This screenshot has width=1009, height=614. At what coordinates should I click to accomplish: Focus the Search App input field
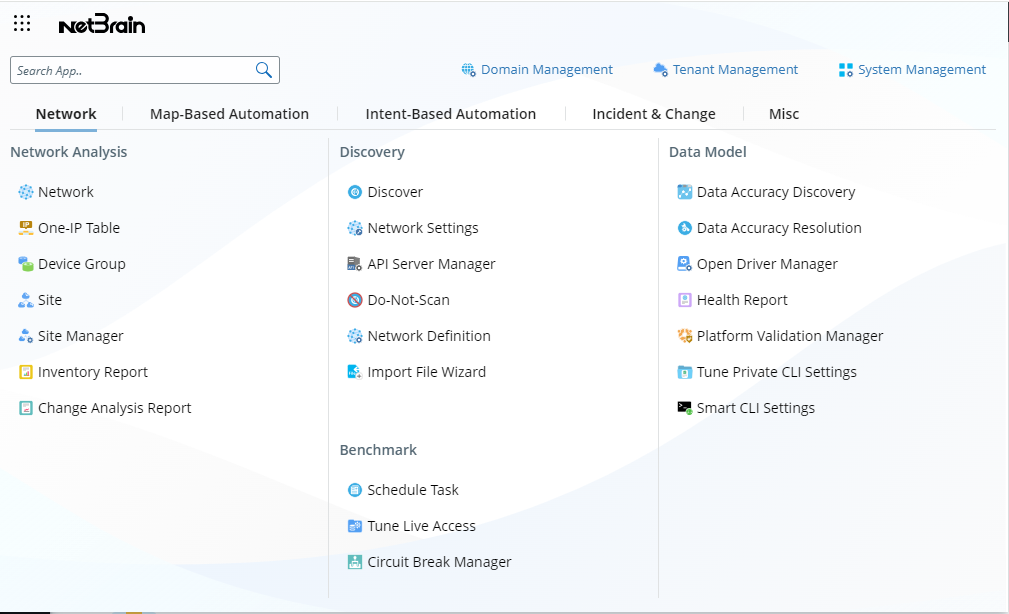click(x=130, y=70)
